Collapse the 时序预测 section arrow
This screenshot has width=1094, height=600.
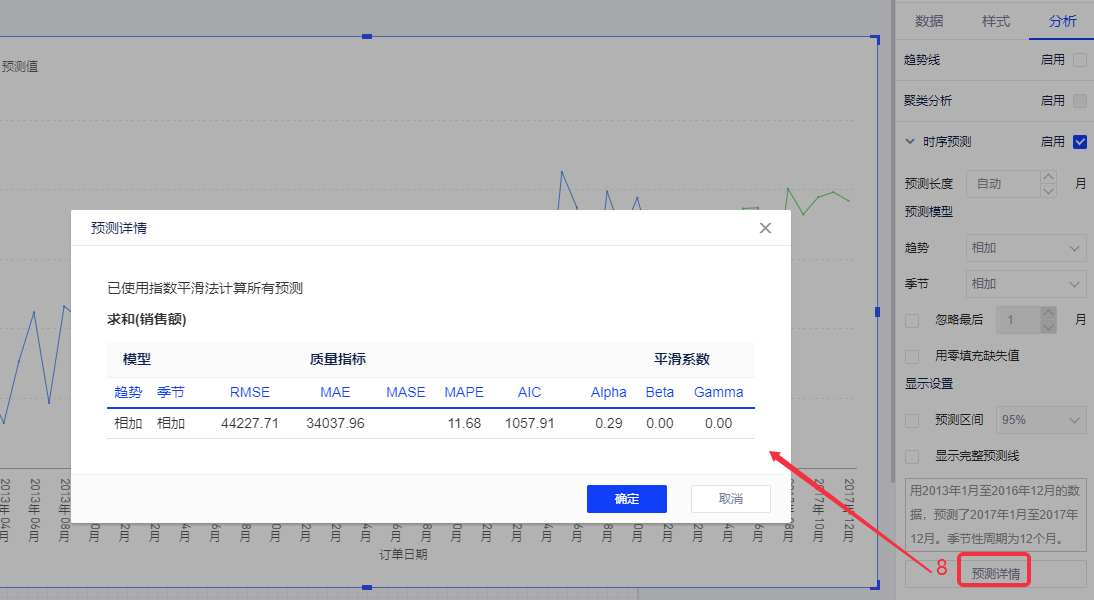click(x=910, y=142)
